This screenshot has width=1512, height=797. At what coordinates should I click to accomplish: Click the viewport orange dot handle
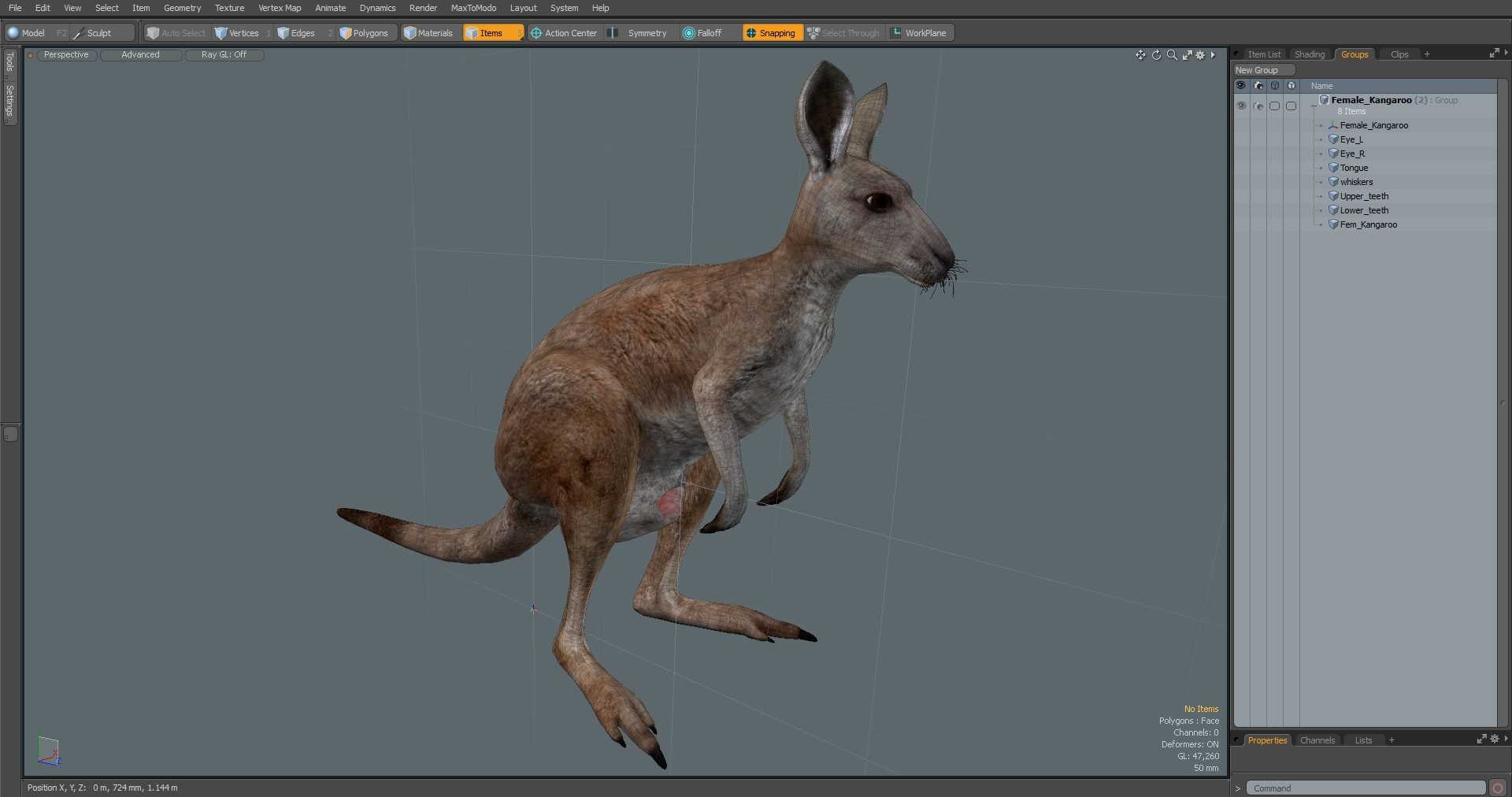tap(30, 55)
